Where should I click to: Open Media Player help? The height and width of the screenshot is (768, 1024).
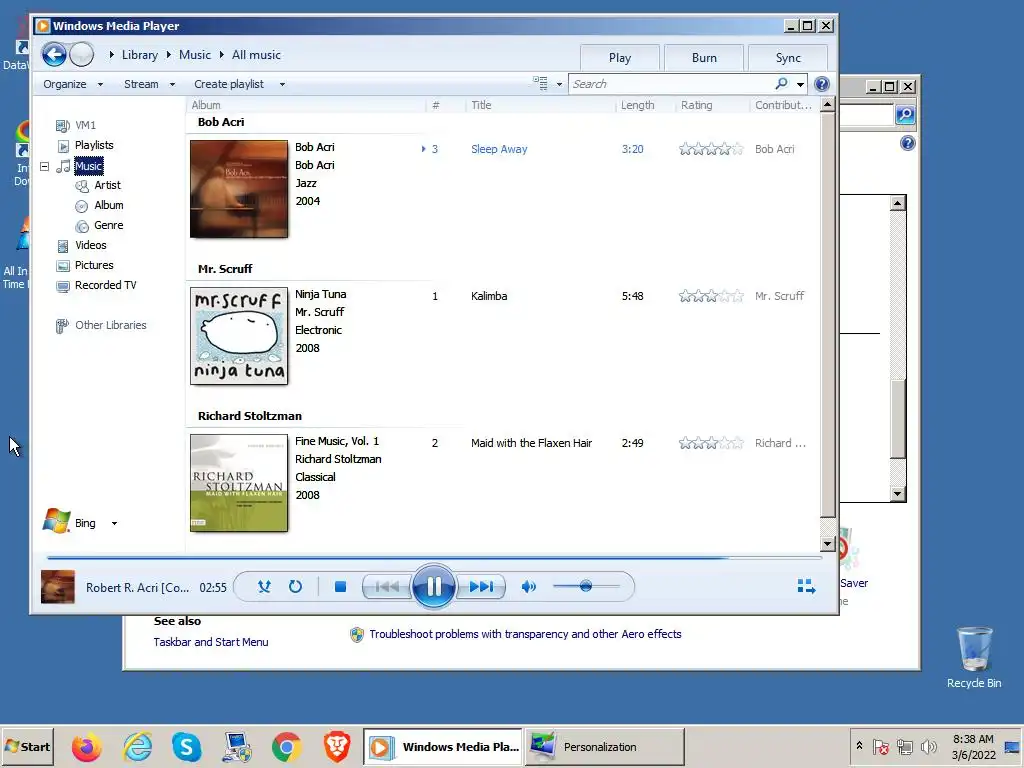pos(822,84)
